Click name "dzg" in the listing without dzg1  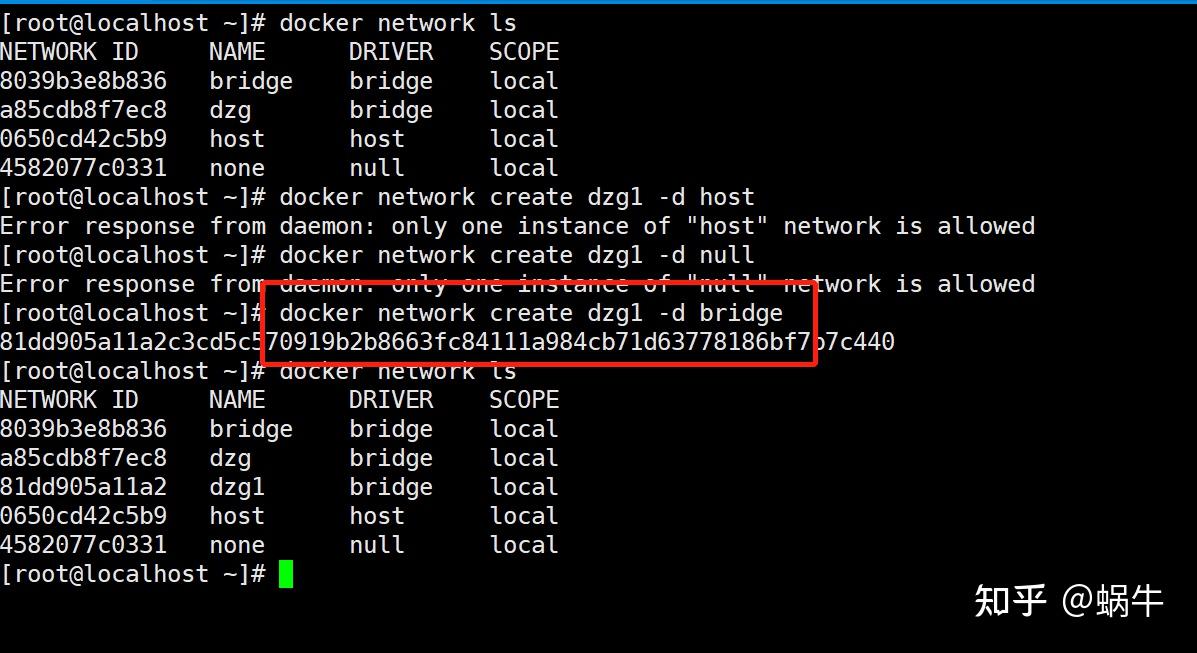(x=230, y=112)
